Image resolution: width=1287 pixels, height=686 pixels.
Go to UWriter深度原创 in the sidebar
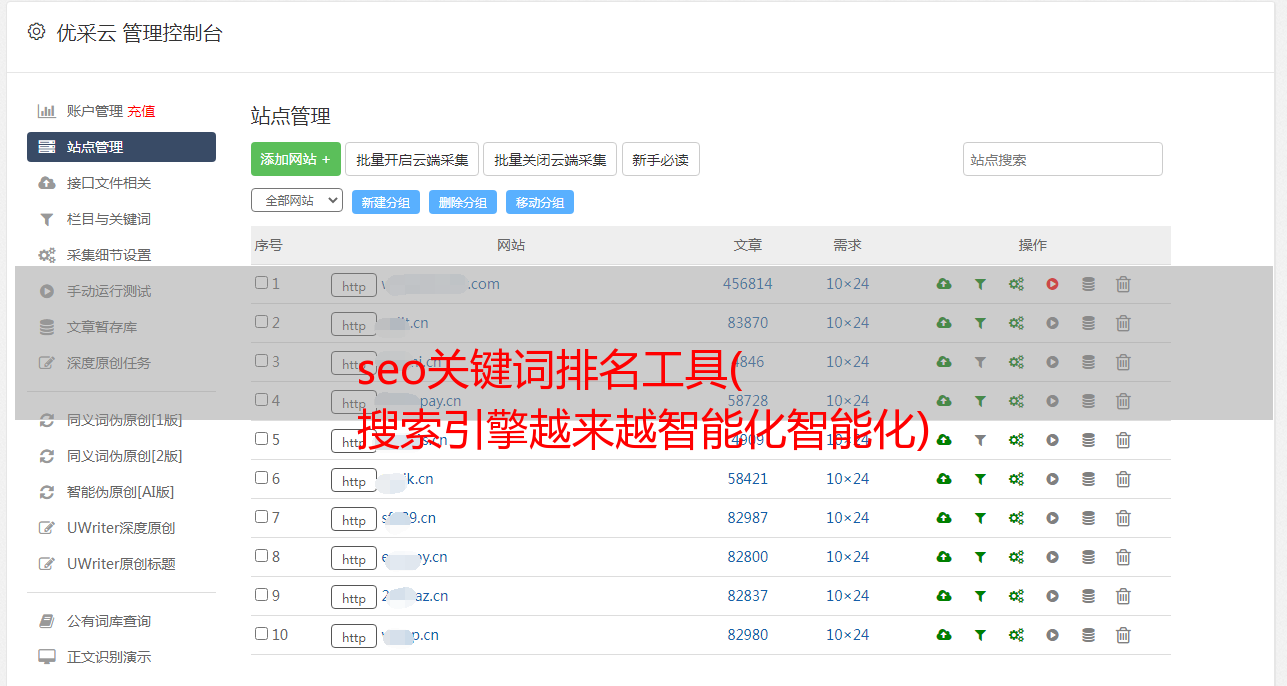(120, 528)
